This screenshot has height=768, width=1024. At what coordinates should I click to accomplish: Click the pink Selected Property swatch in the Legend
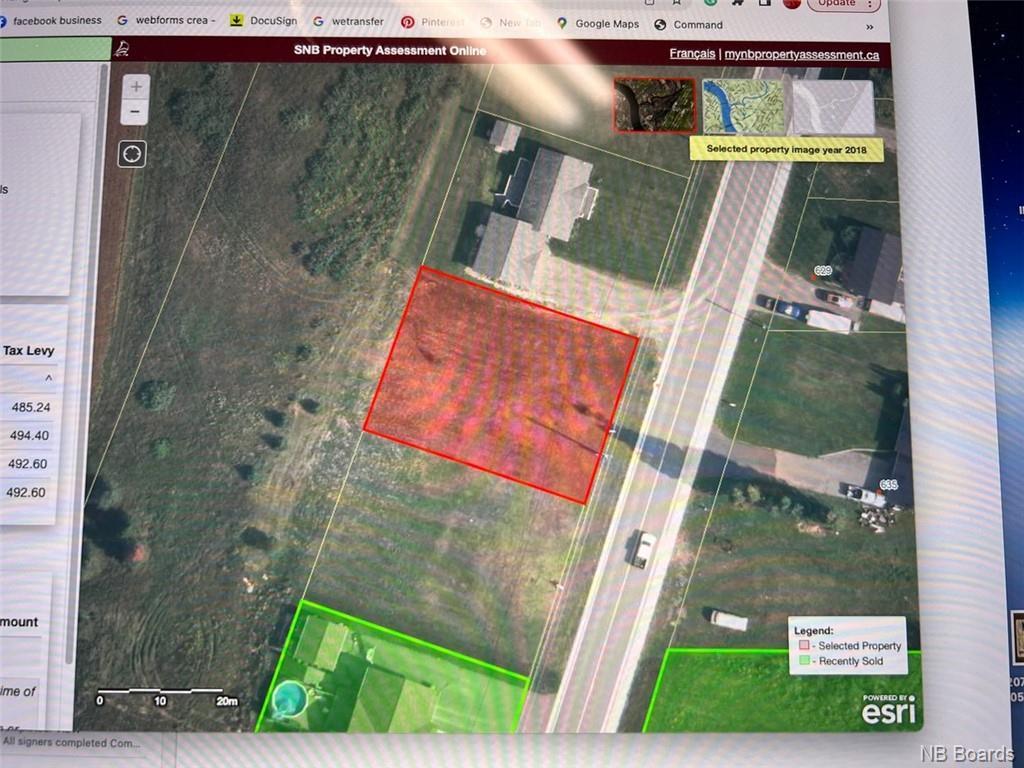[803, 645]
